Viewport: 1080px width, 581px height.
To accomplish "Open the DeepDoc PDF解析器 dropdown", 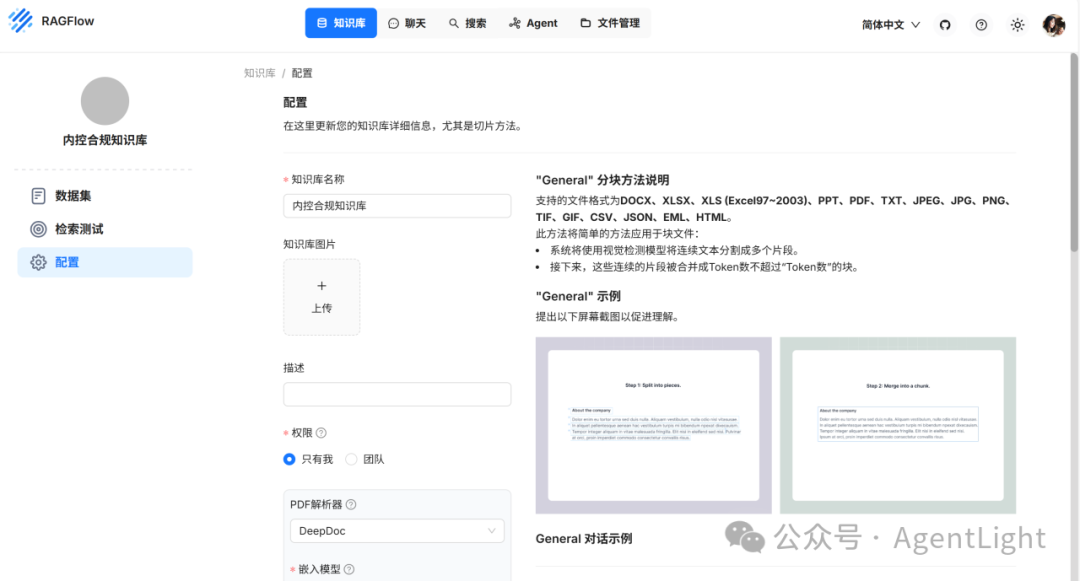I will (x=396, y=531).
